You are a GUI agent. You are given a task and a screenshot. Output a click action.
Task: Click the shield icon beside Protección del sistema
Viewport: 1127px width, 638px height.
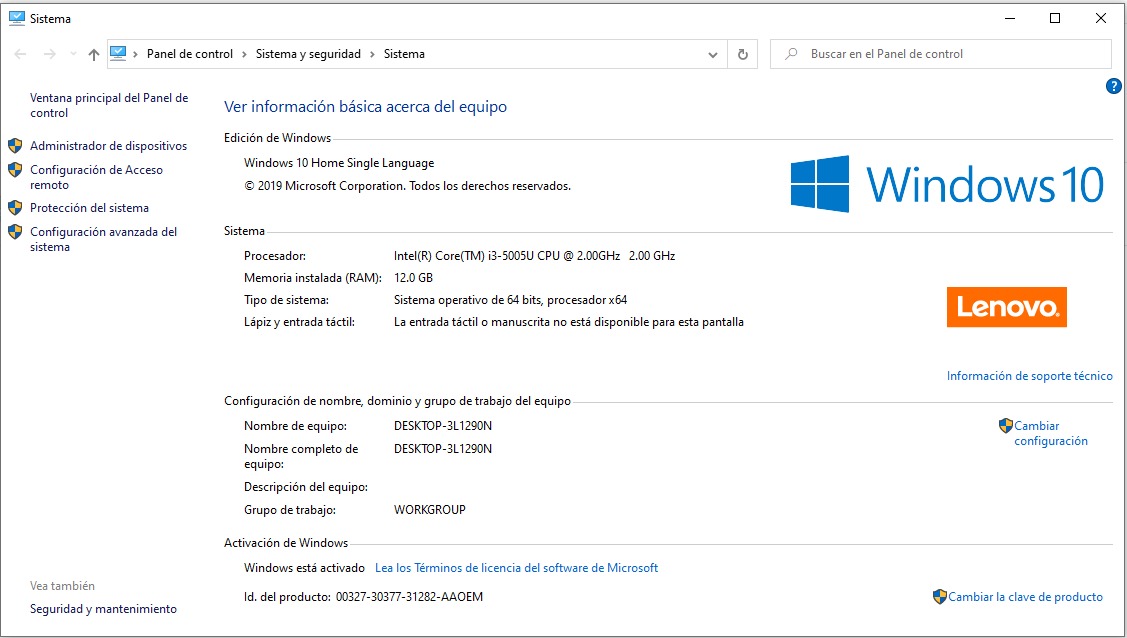15,208
